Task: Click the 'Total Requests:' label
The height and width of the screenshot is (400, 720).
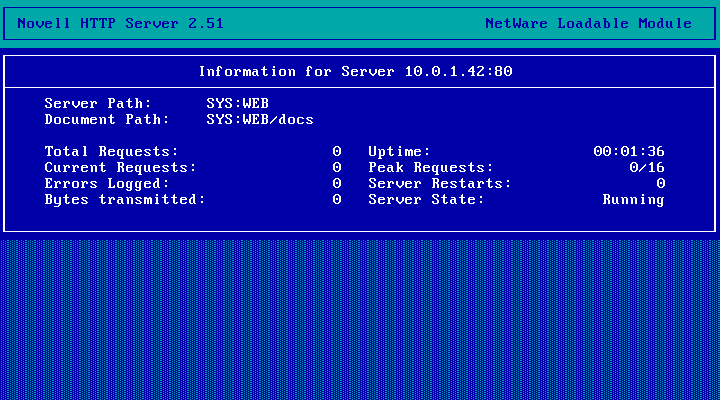Action: pos(112,152)
